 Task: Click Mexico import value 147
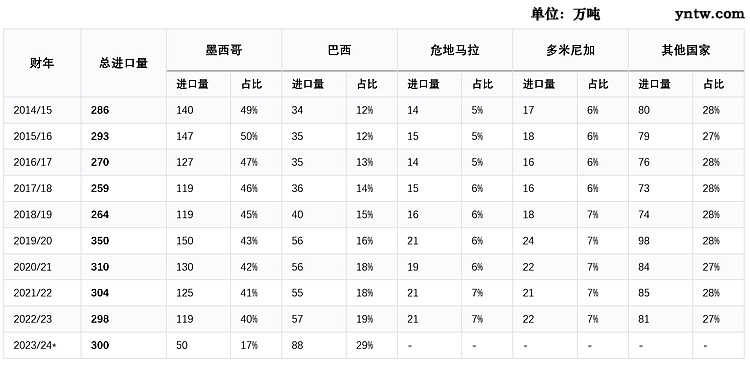[185, 136]
